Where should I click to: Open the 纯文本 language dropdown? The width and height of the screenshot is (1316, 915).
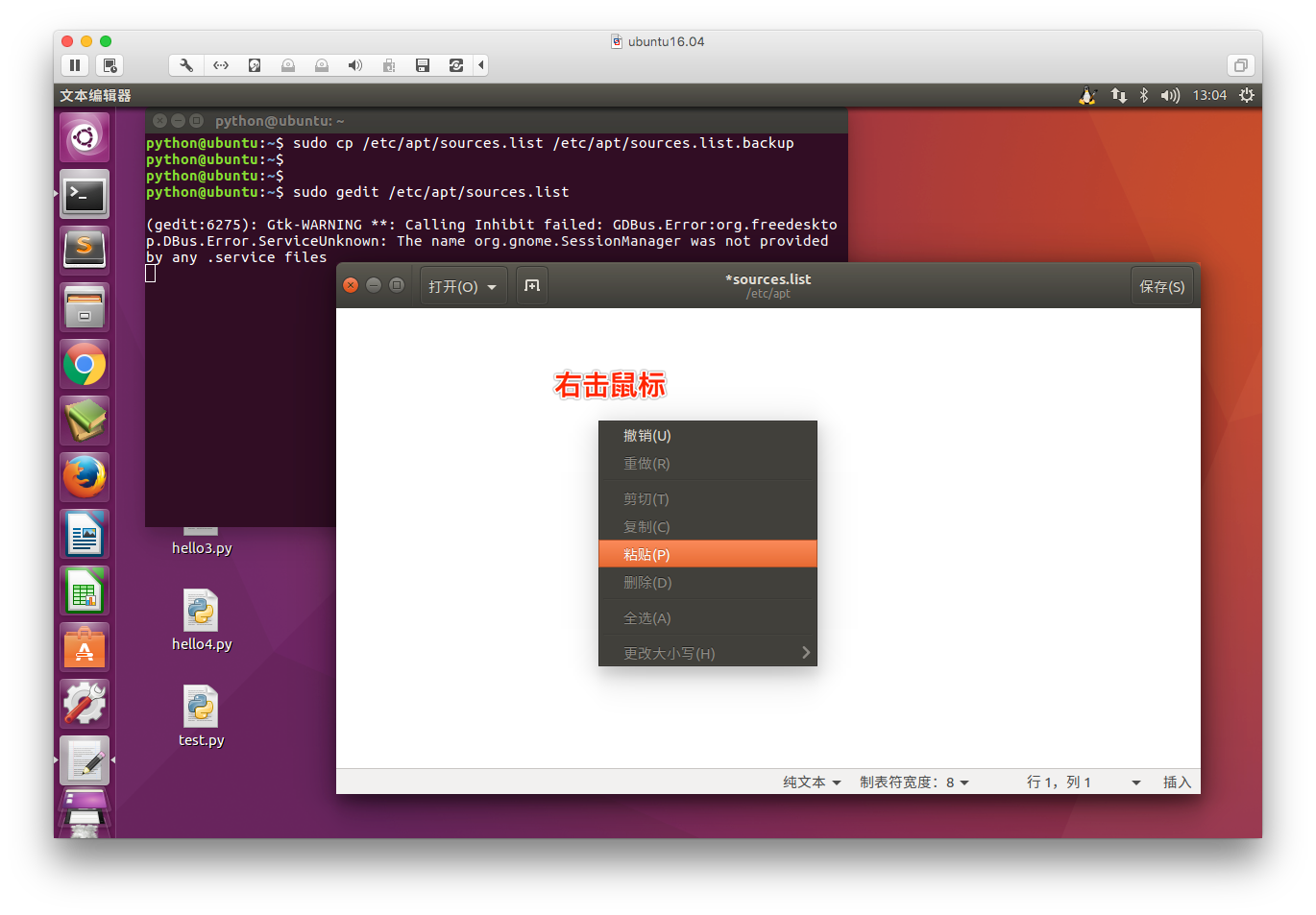click(812, 783)
